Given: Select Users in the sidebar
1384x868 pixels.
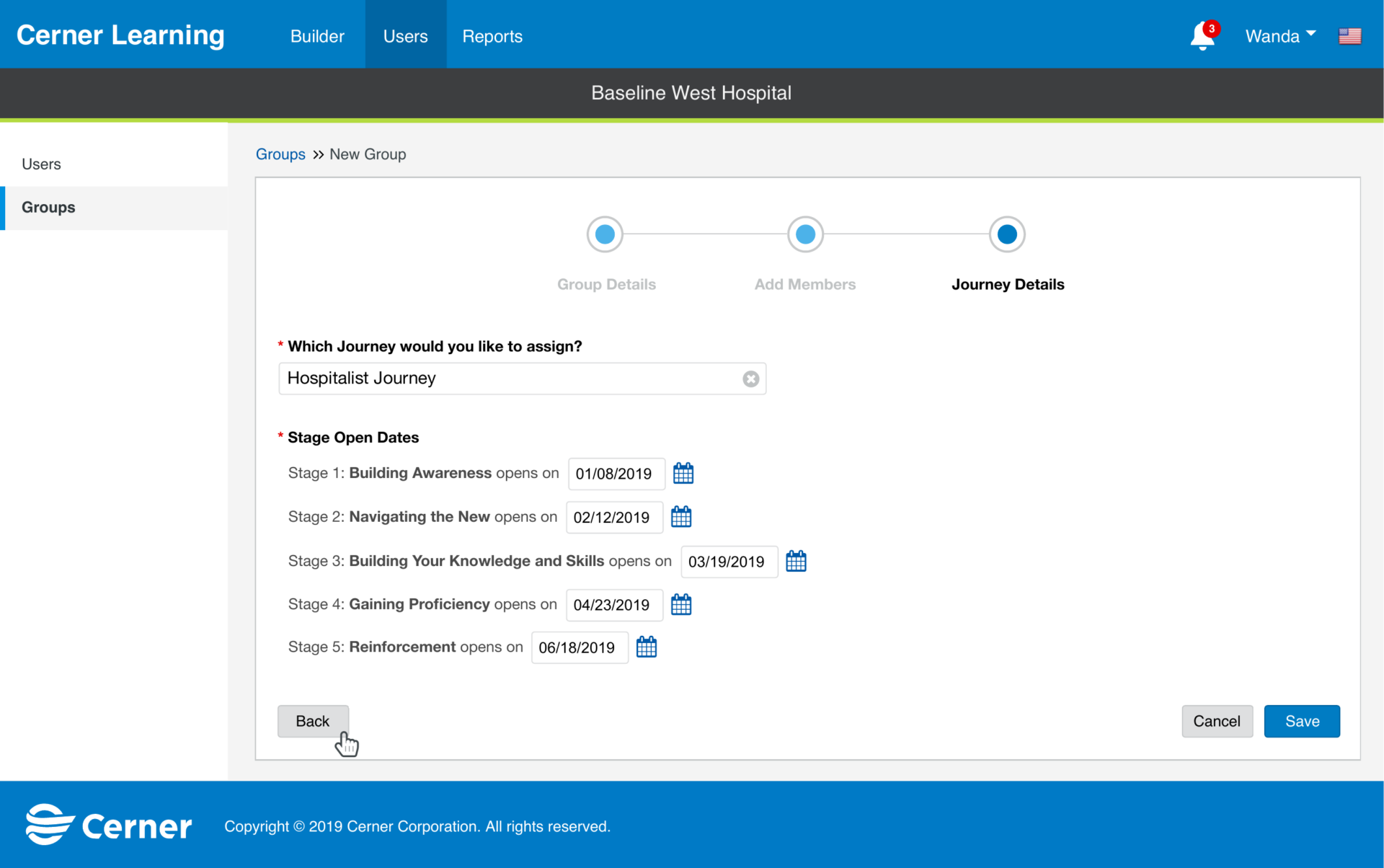Looking at the screenshot, I should pos(114,164).
